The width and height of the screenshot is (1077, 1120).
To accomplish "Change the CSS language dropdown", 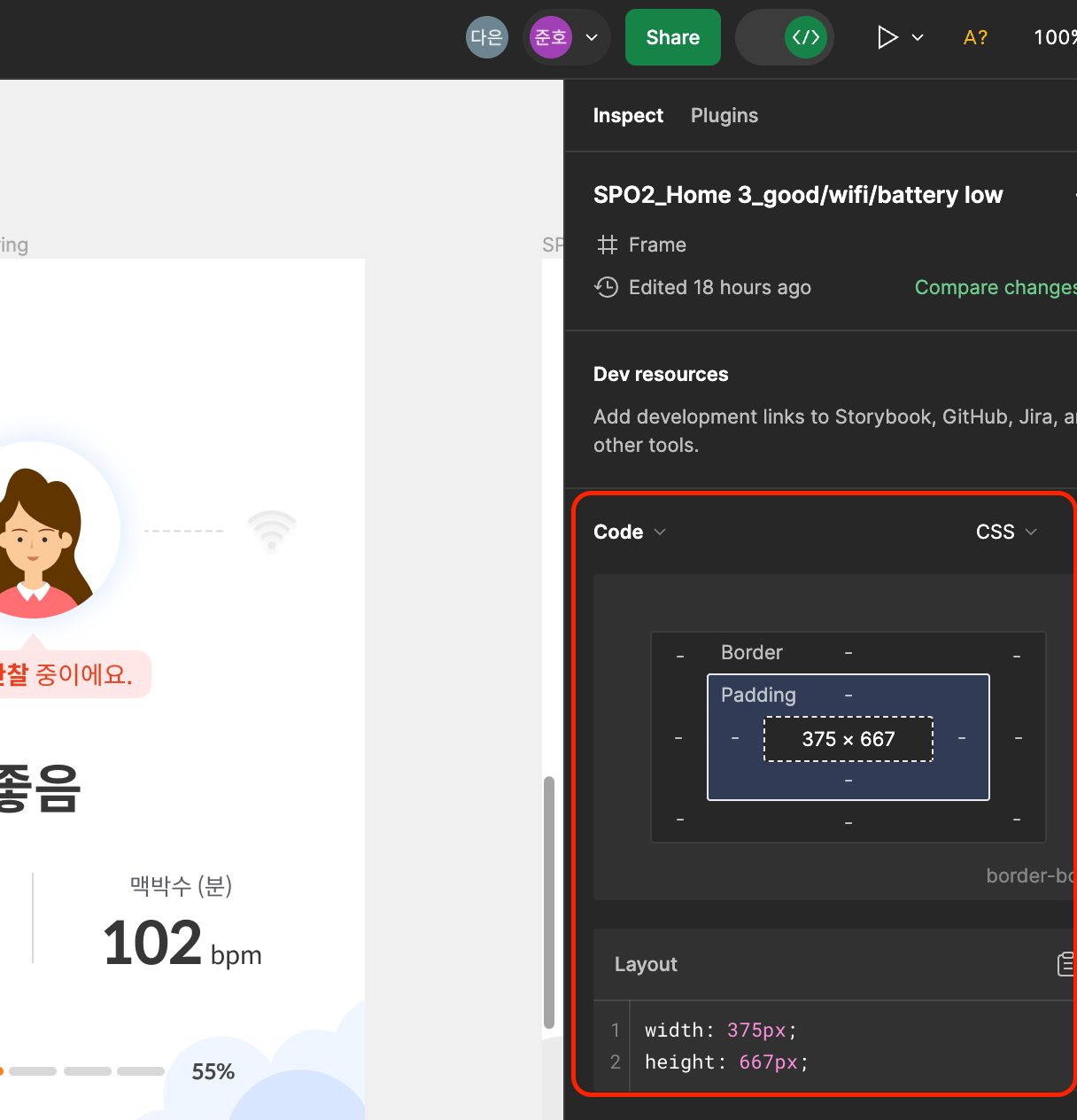I will [x=1006, y=532].
